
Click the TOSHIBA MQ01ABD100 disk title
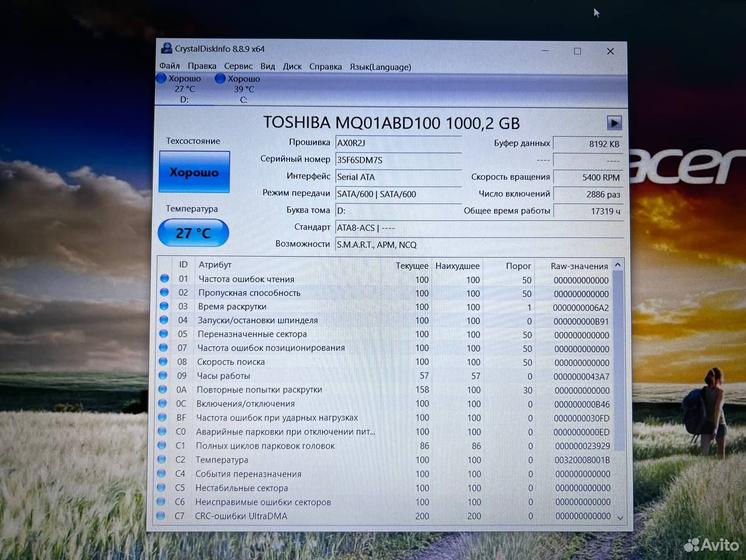click(x=391, y=123)
